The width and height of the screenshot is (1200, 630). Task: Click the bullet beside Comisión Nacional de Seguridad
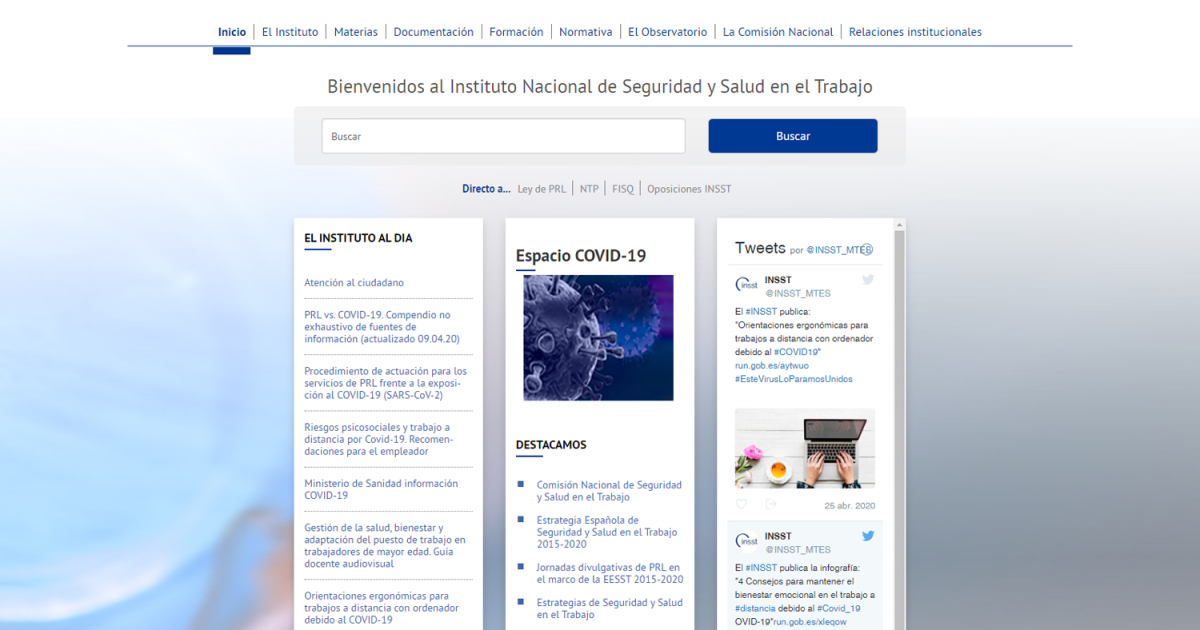[x=520, y=485]
